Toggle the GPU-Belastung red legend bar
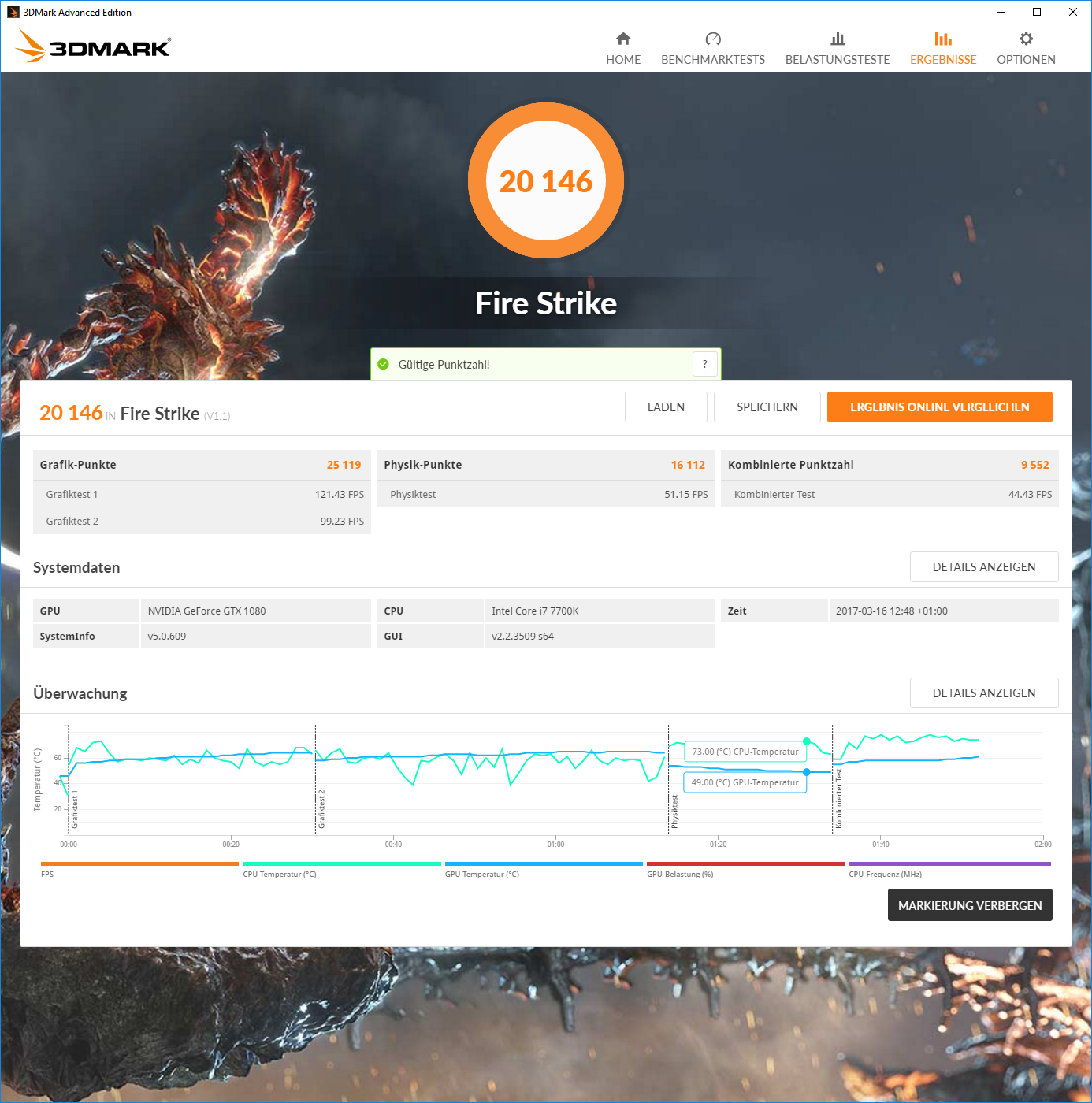This screenshot has width=1092, height=1103. 746,864
